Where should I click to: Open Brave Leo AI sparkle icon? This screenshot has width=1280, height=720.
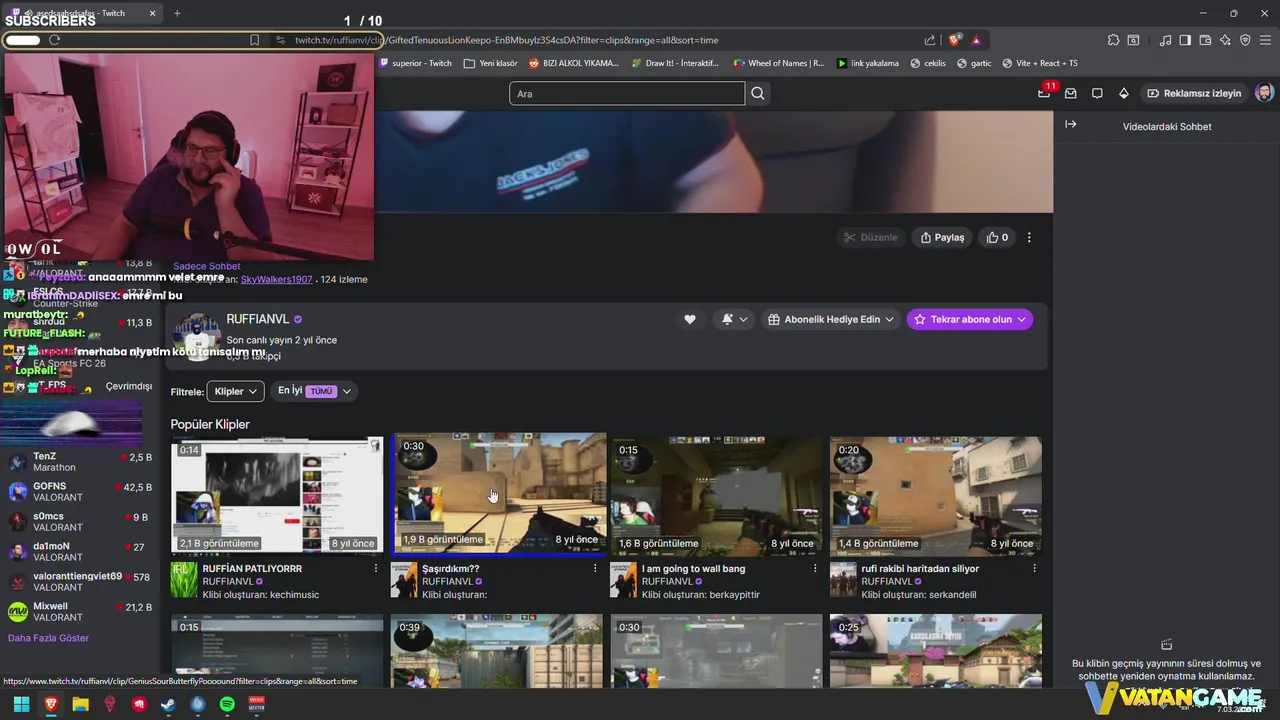tap(1225, 40)
